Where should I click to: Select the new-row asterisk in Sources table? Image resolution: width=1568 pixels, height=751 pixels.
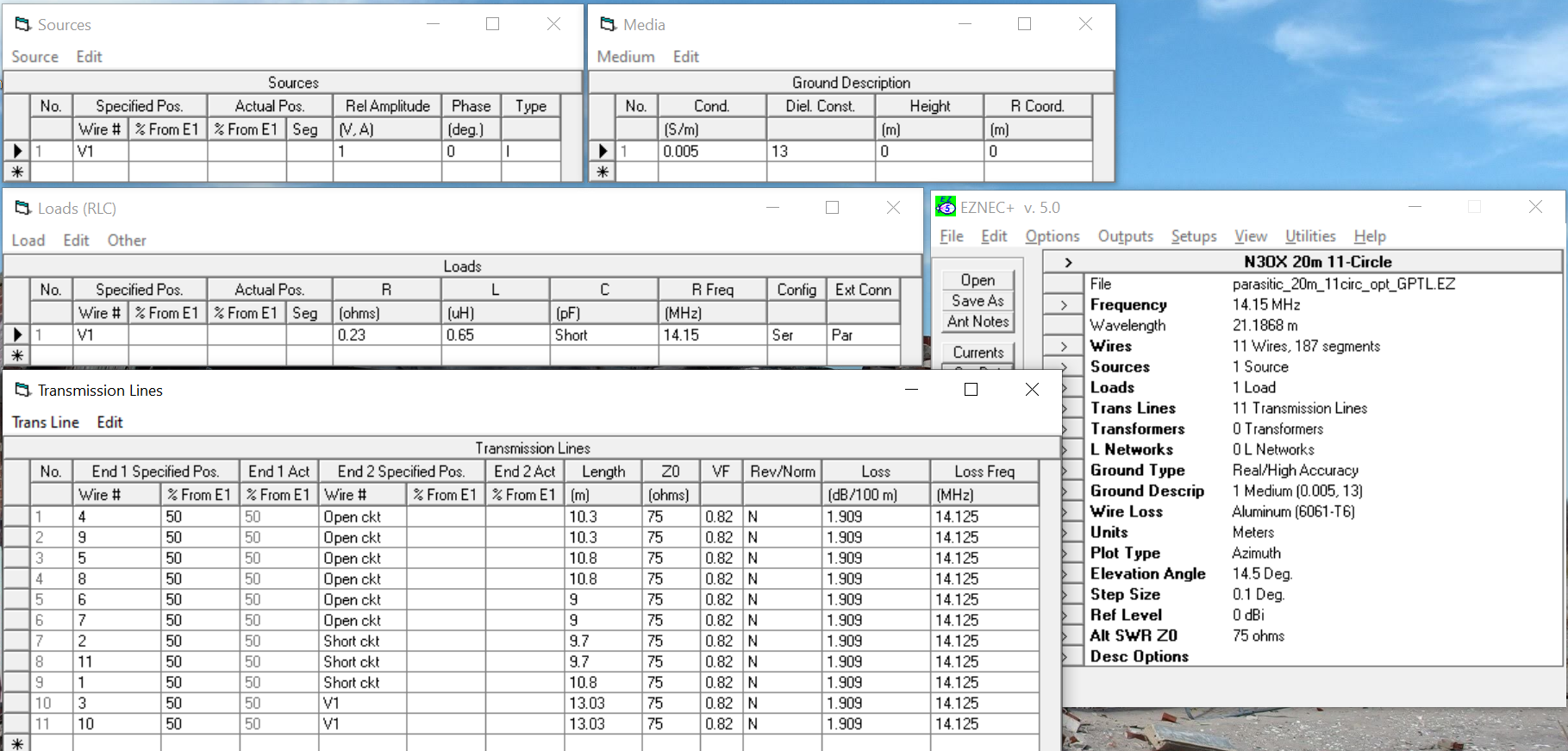pos(17,172)
